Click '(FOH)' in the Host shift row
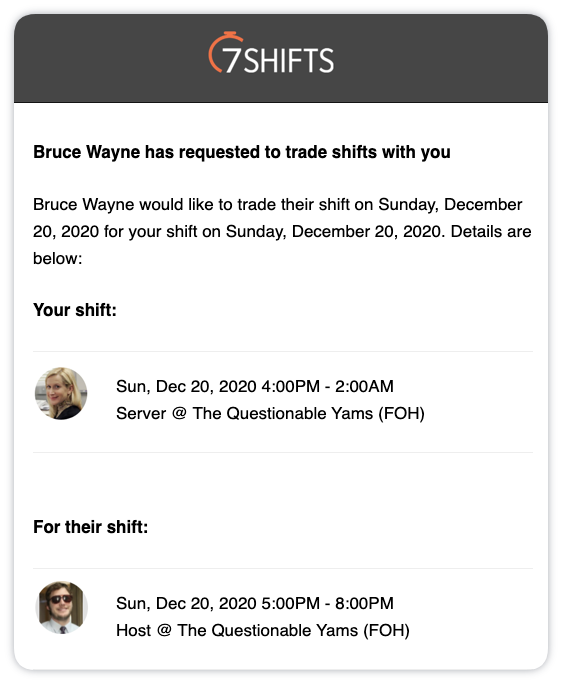The width and height of the screenshot is (562, 684). pos(387,630)
